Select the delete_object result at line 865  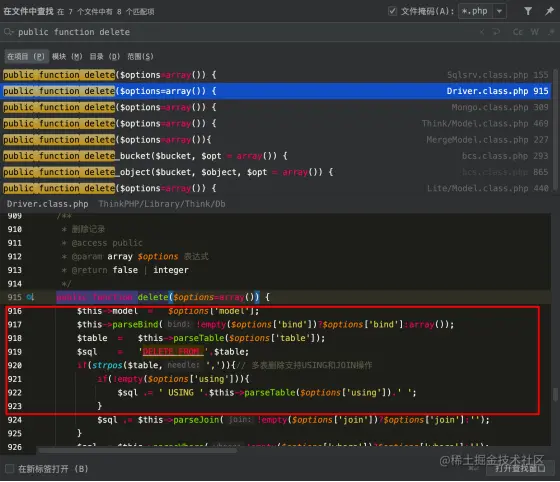[275, 172]
